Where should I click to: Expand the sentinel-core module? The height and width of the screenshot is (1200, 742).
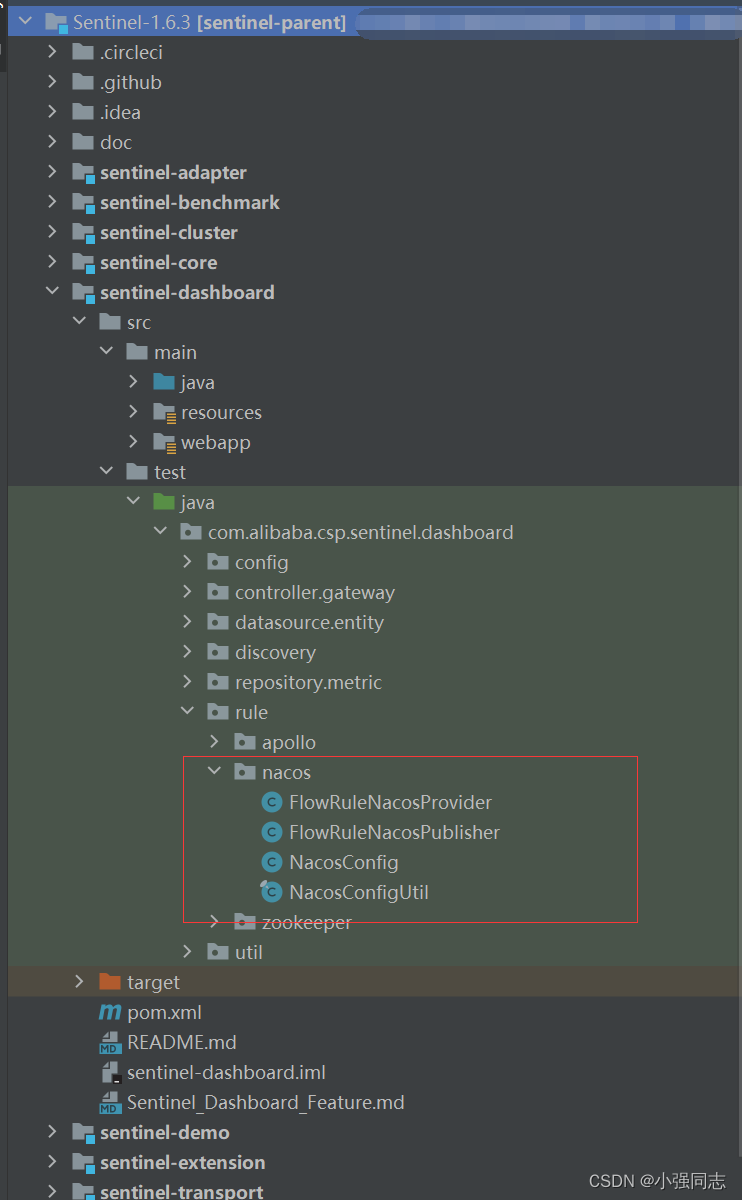[51, 262]
